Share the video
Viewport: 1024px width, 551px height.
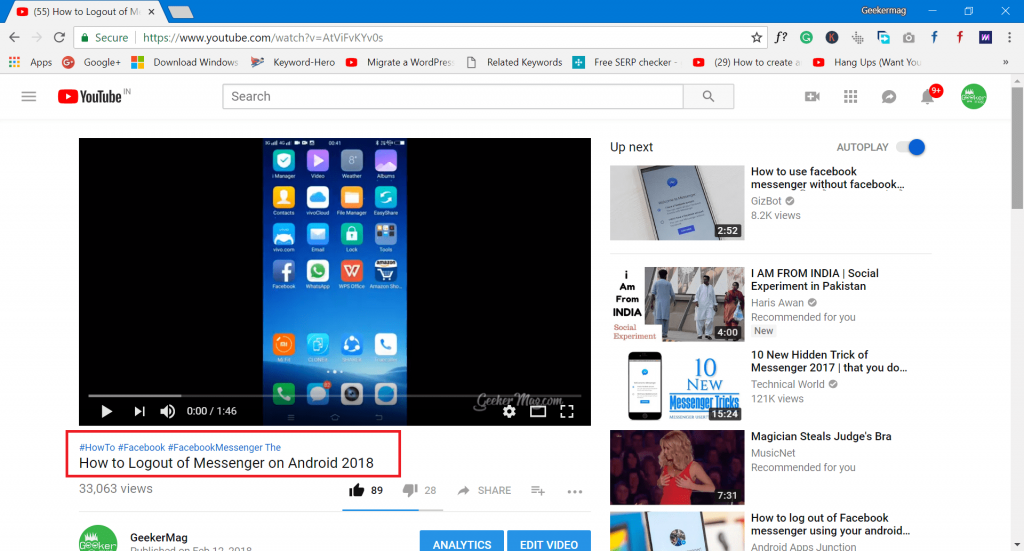485,490
